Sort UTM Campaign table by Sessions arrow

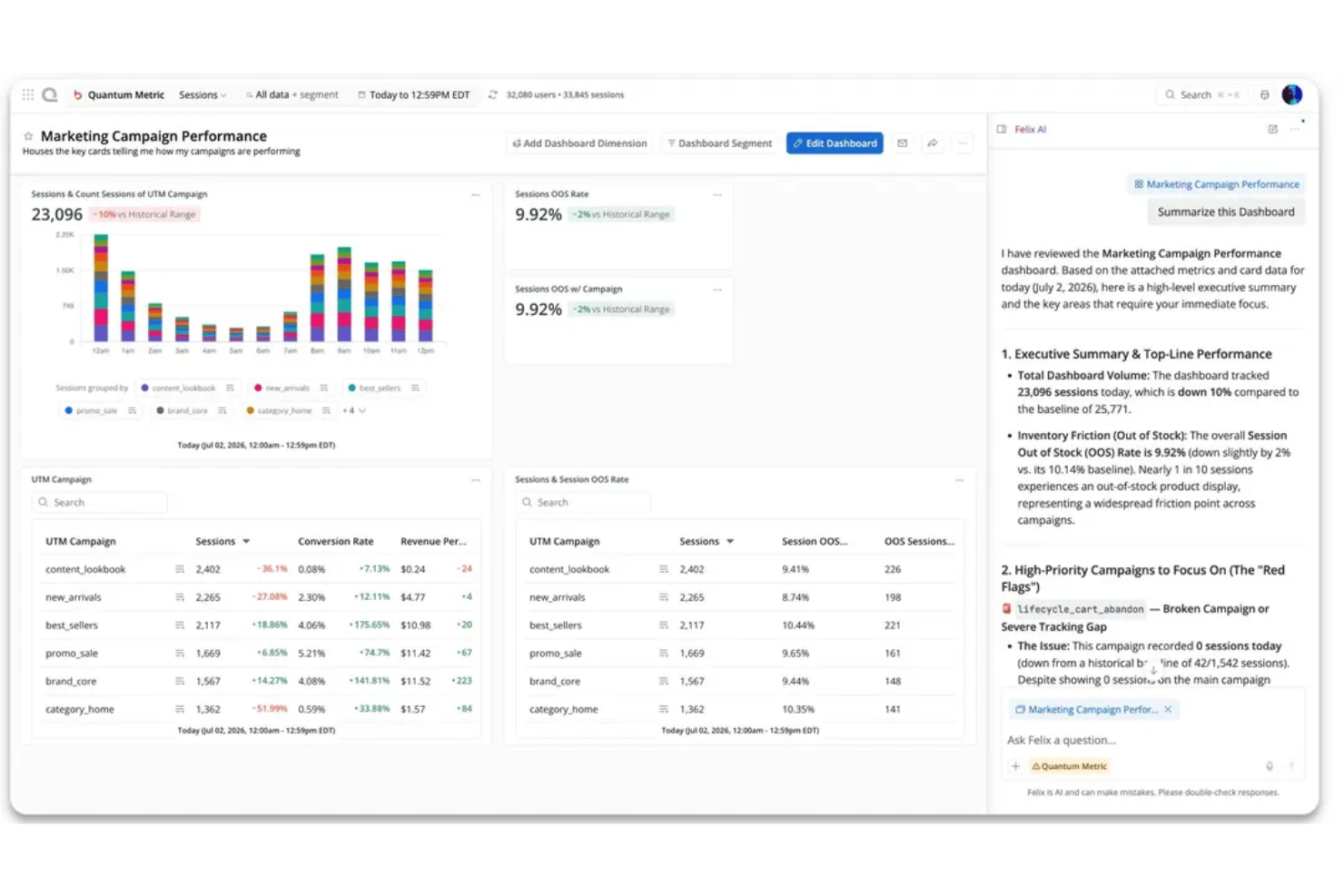246,542
